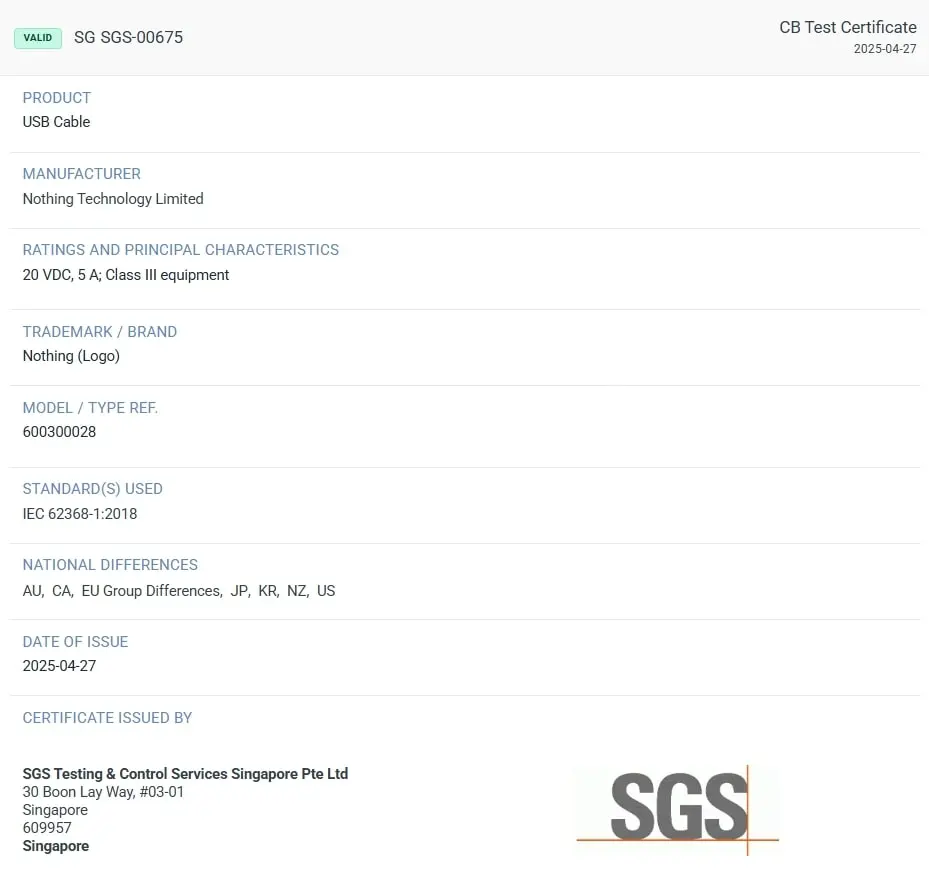
Task: Select the 2025-04-27 value under DATE OF ISSUE
Action: [x=59, y=665]
